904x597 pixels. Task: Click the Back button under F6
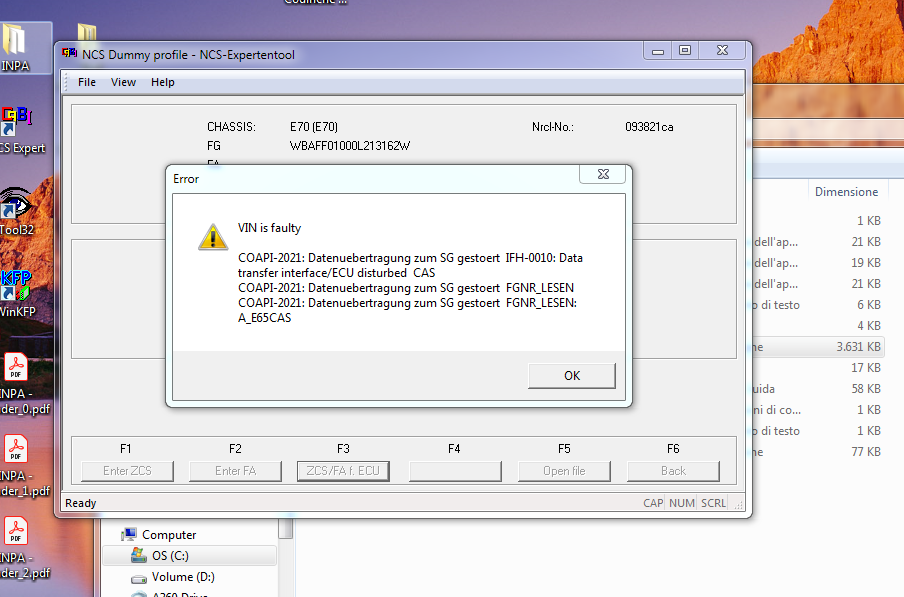tap(673, 471)
